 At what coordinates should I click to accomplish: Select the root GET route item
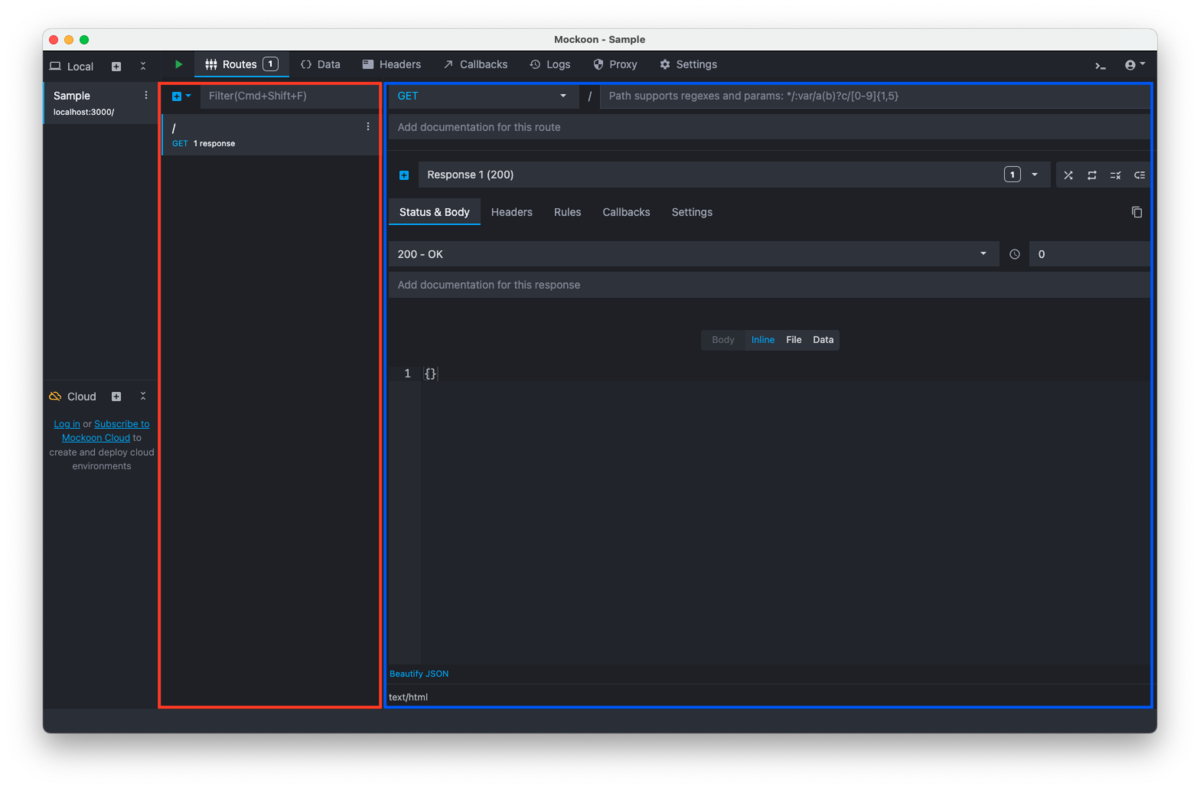[270, 135]
